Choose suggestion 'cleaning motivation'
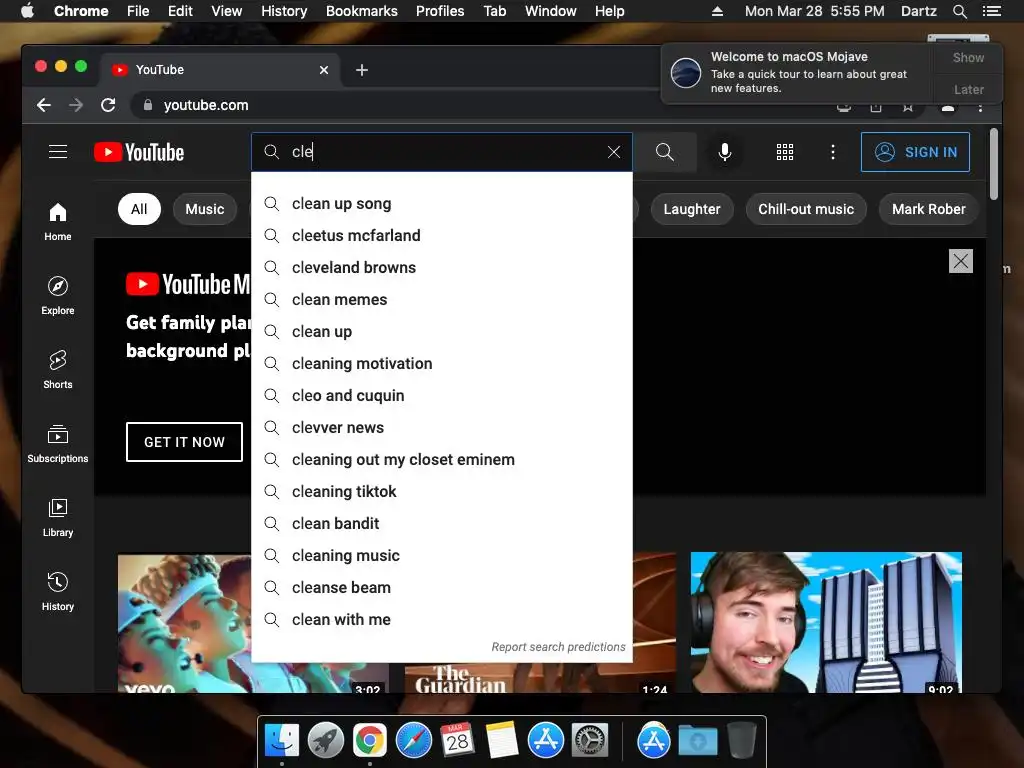Screen dimensions: 1024x768 [x=442, y=364]
